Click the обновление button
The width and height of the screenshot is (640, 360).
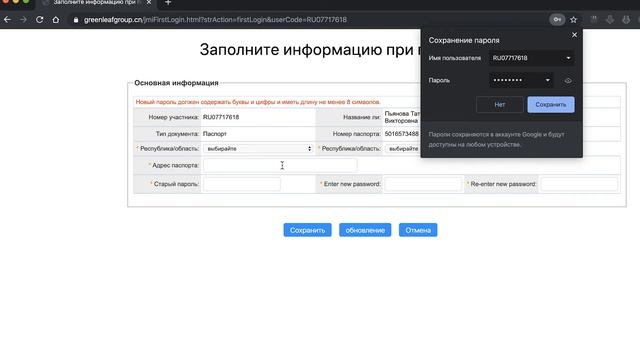coord(365,230)
